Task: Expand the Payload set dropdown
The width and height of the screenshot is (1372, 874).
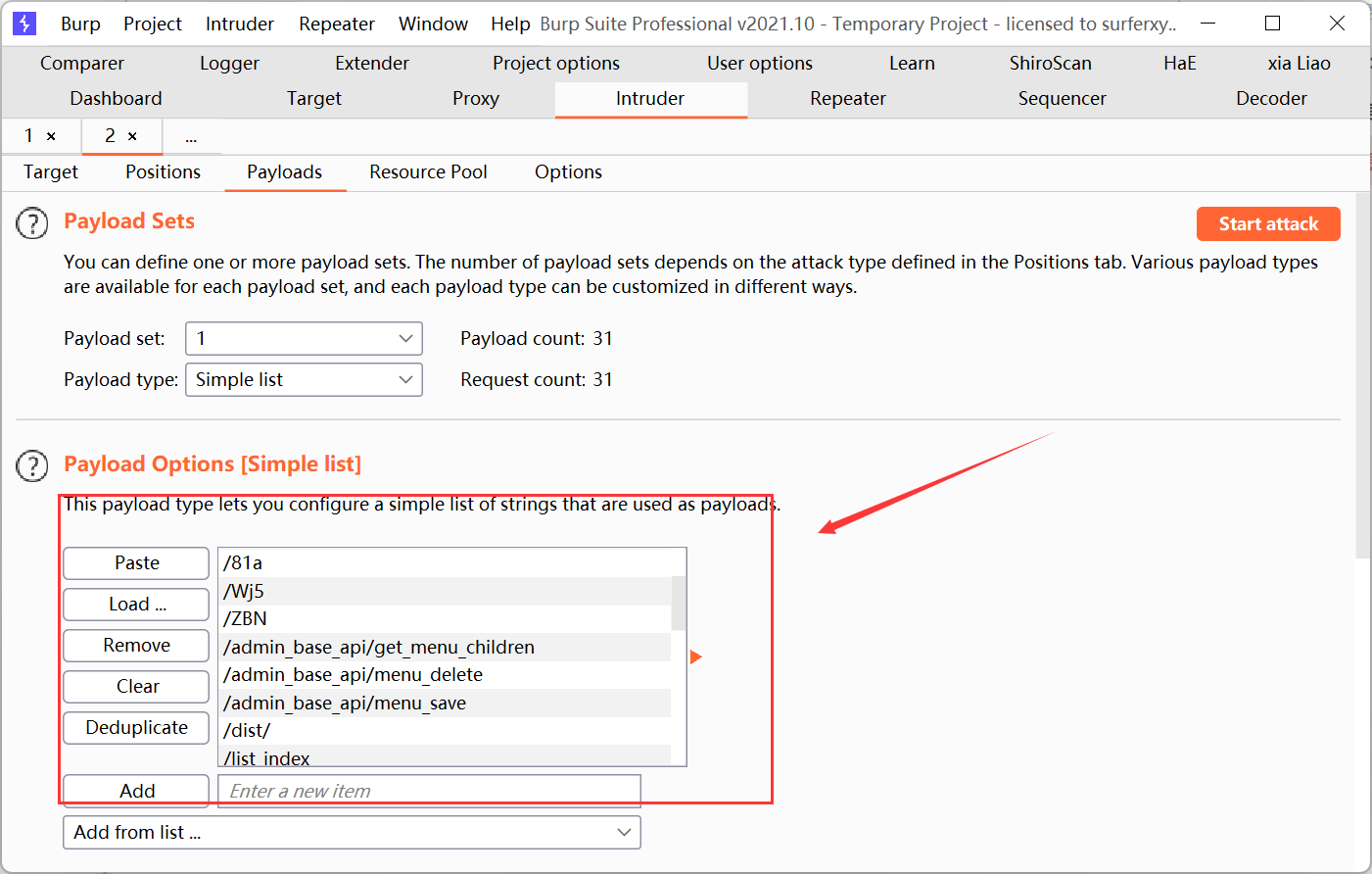Action: [304, 338]
